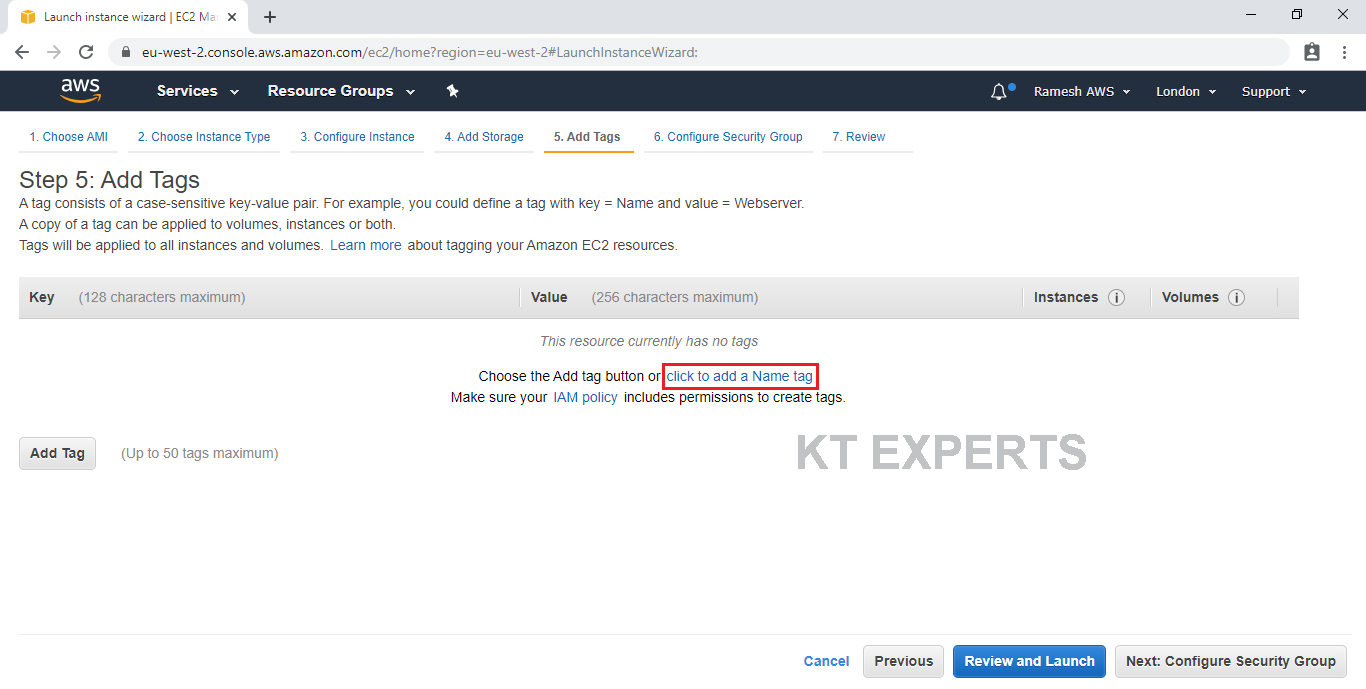The height and width of the screenshot is (689, 1366).
Task: Go to step 6 Configure Security Group
Action: [x=728, y=137]
